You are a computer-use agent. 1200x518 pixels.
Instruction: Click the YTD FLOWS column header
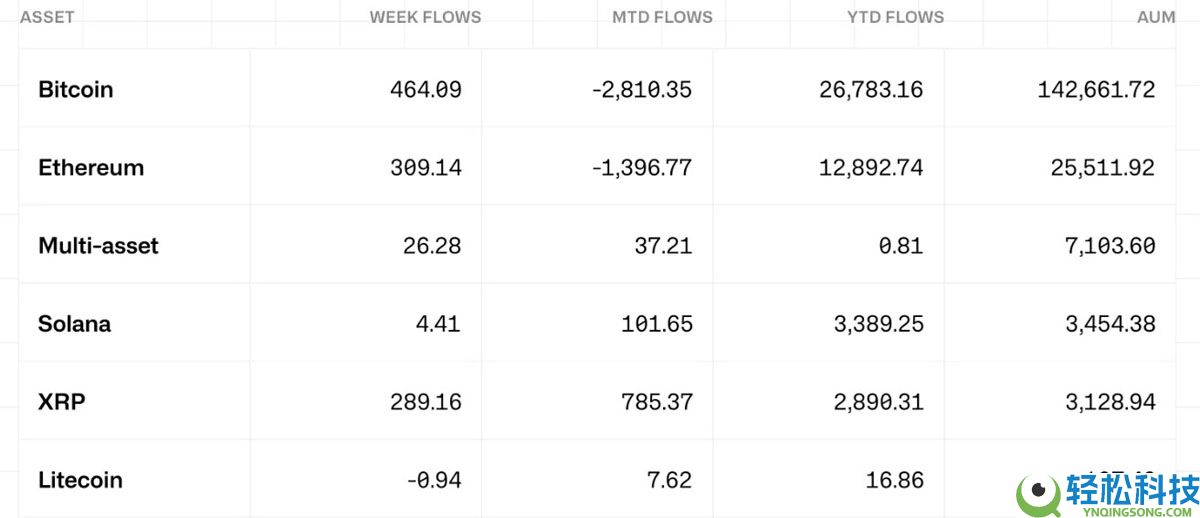click(895, 17)
